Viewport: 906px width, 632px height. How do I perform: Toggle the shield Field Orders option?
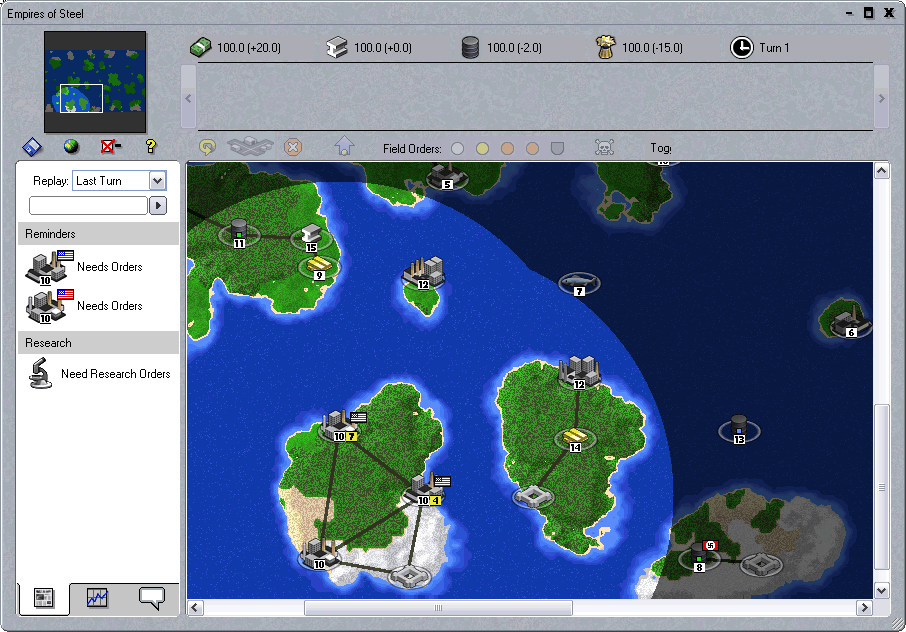click(557, 148)
